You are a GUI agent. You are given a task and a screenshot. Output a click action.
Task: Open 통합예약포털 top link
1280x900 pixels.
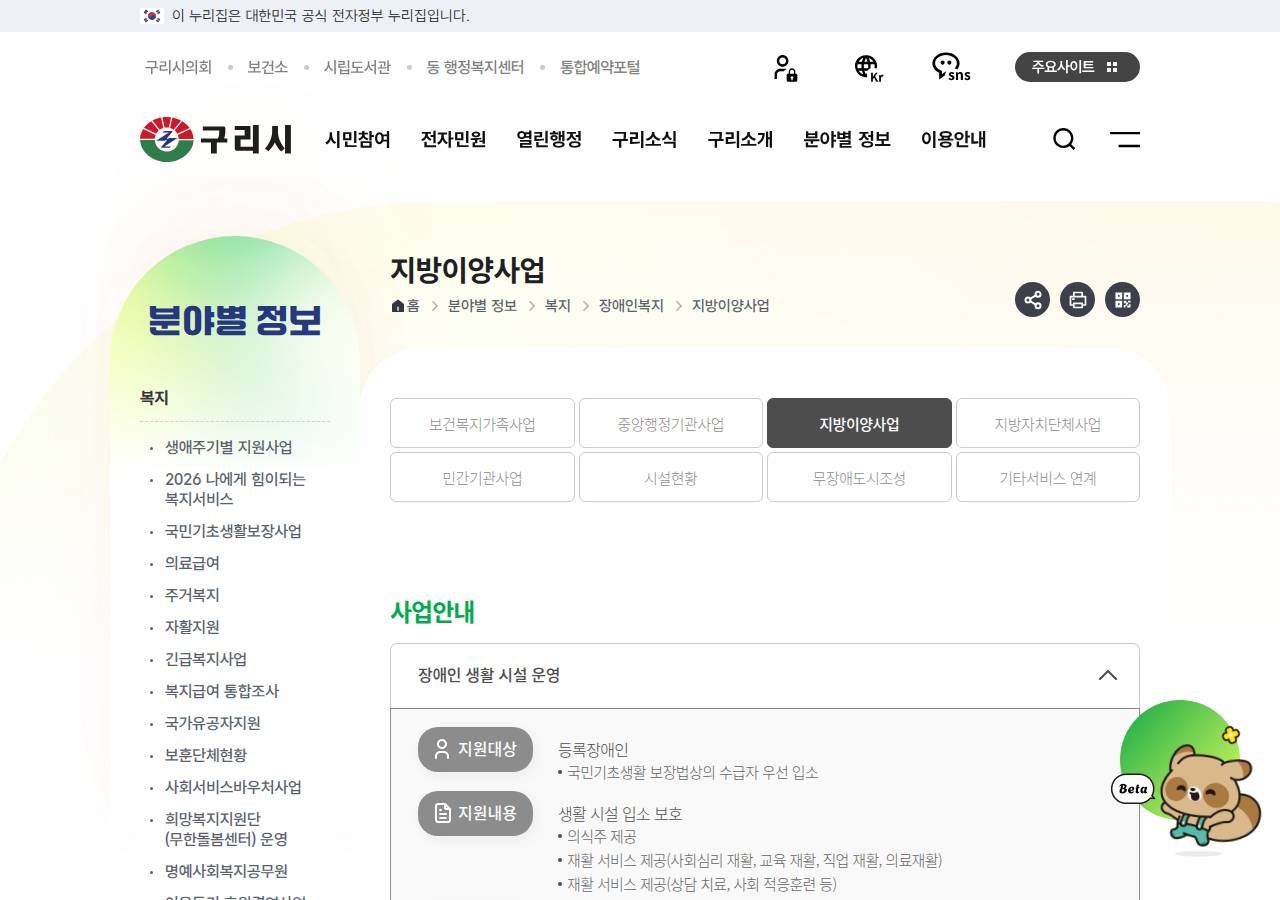point(600,67)
